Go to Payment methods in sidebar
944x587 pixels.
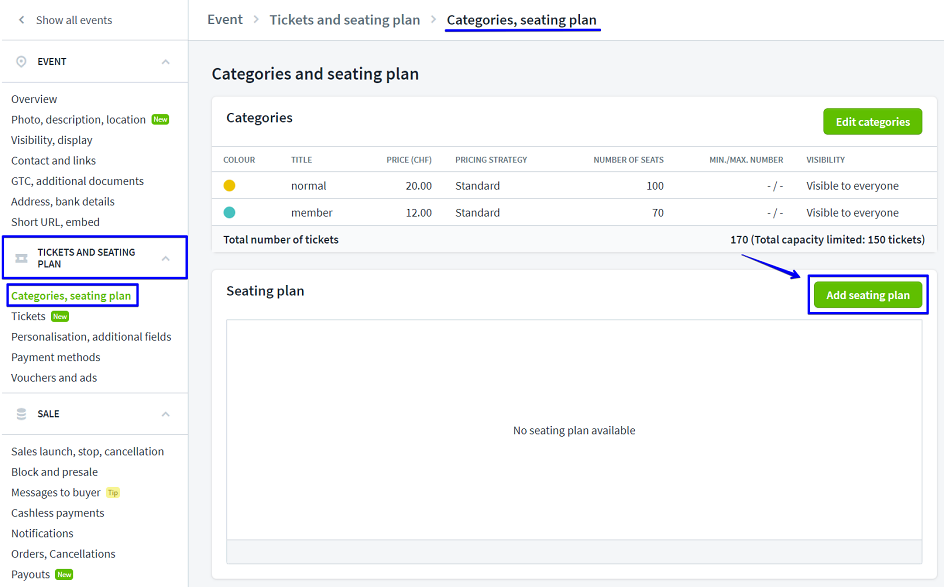coord(56,357)
